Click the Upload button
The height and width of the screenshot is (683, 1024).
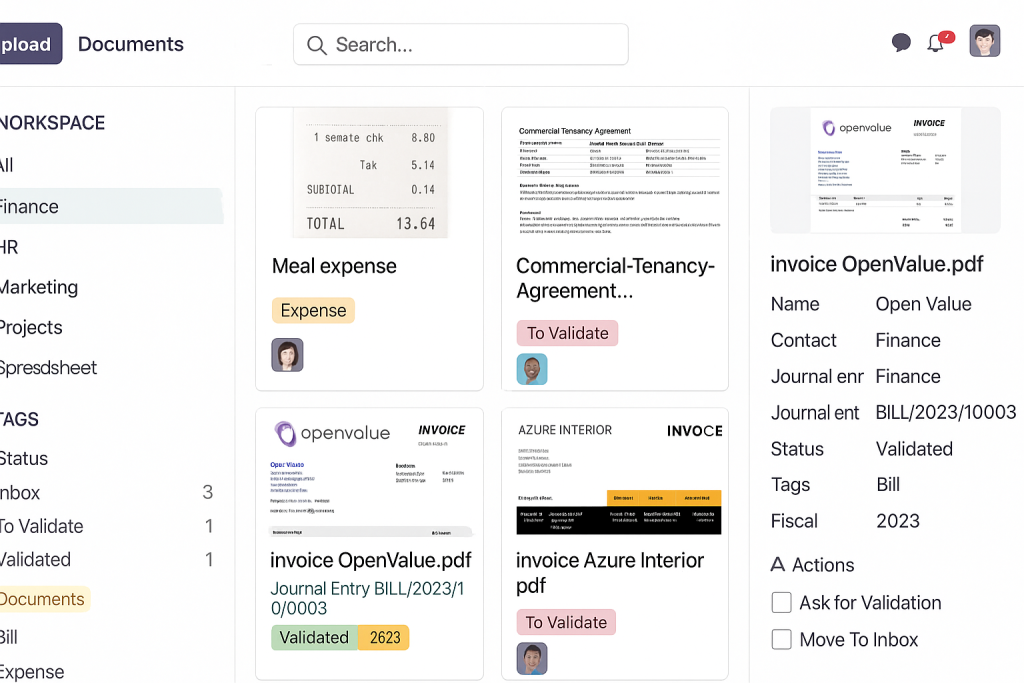(x=31, y=44)
